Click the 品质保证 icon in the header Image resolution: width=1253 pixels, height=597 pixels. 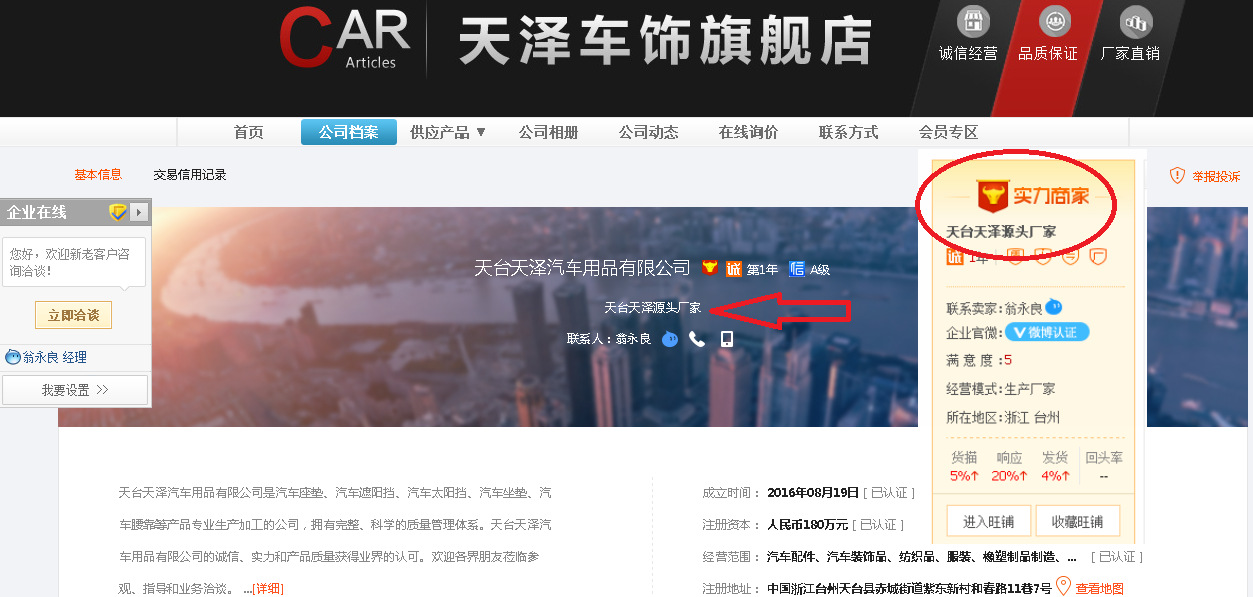click(1054, 21)
